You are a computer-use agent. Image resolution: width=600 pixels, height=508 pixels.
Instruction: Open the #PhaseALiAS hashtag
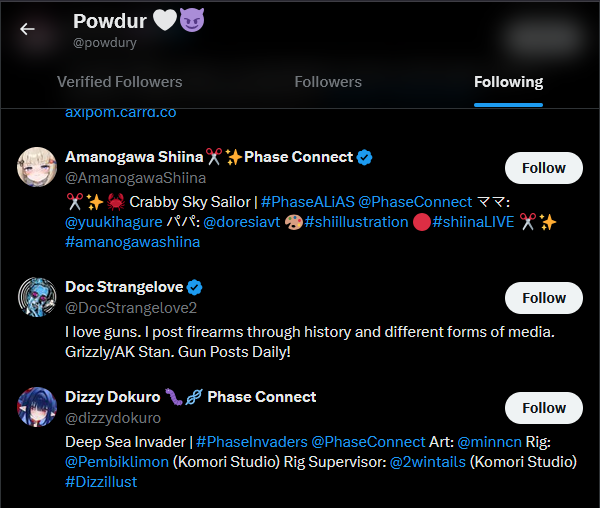(308, 202)
